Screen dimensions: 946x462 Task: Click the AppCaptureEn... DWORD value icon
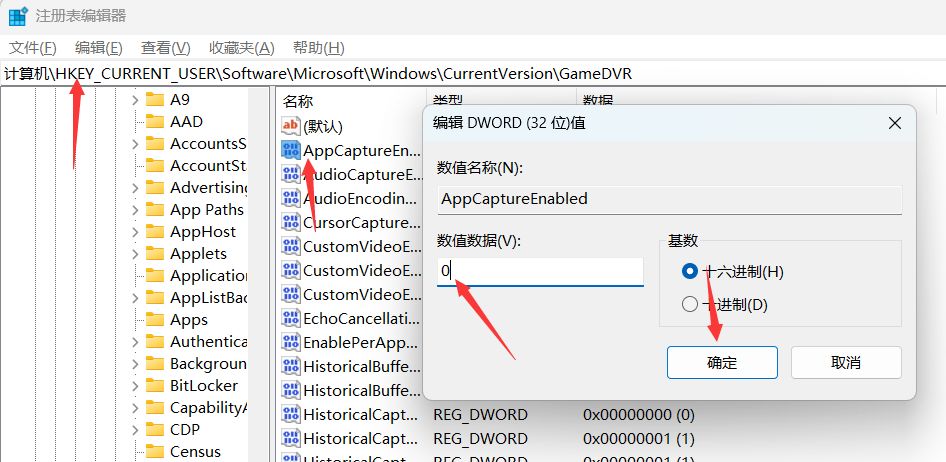[291, 150]
